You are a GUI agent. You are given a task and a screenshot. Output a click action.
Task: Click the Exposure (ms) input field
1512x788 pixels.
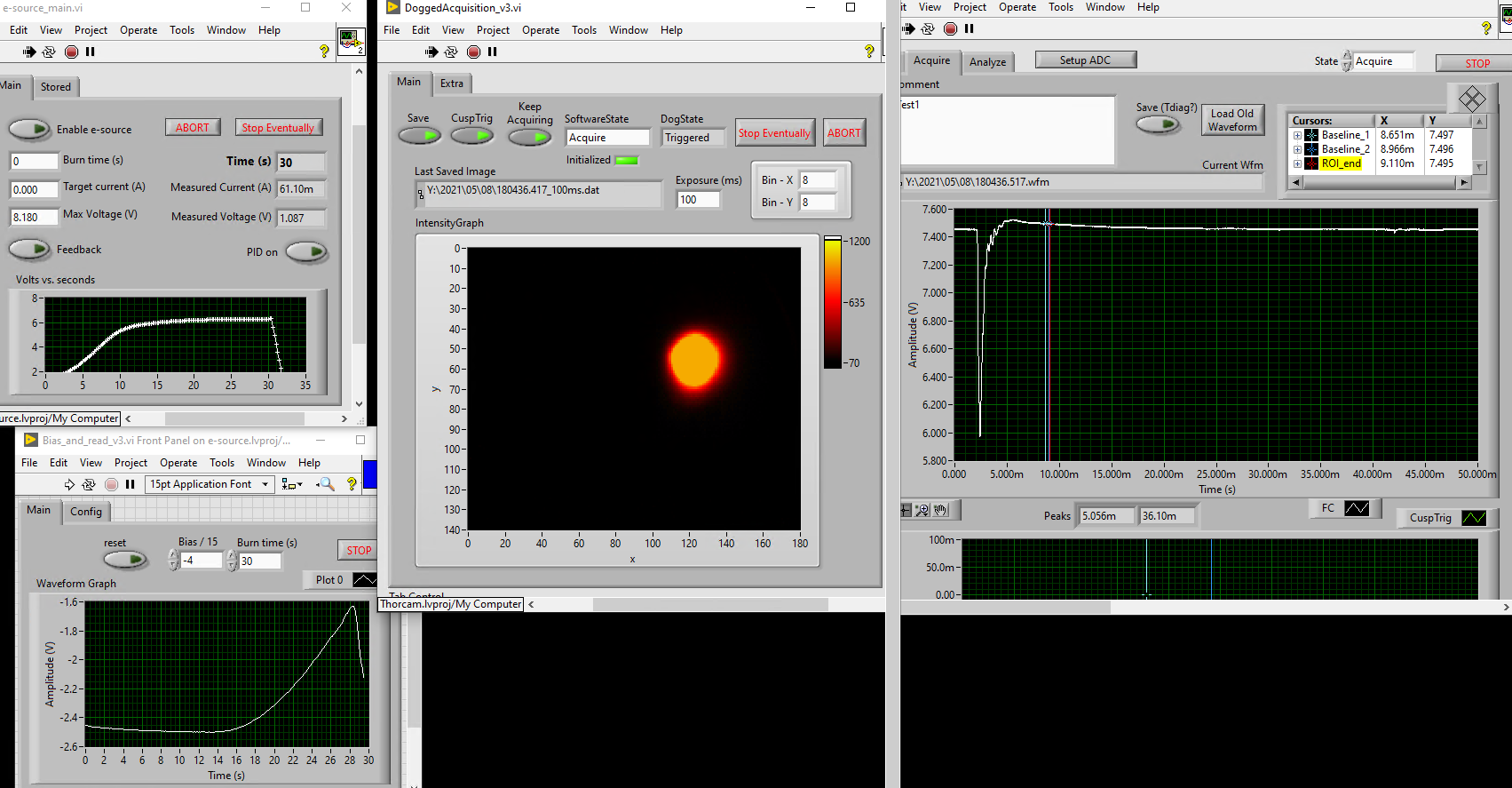[x=698, y=200]
